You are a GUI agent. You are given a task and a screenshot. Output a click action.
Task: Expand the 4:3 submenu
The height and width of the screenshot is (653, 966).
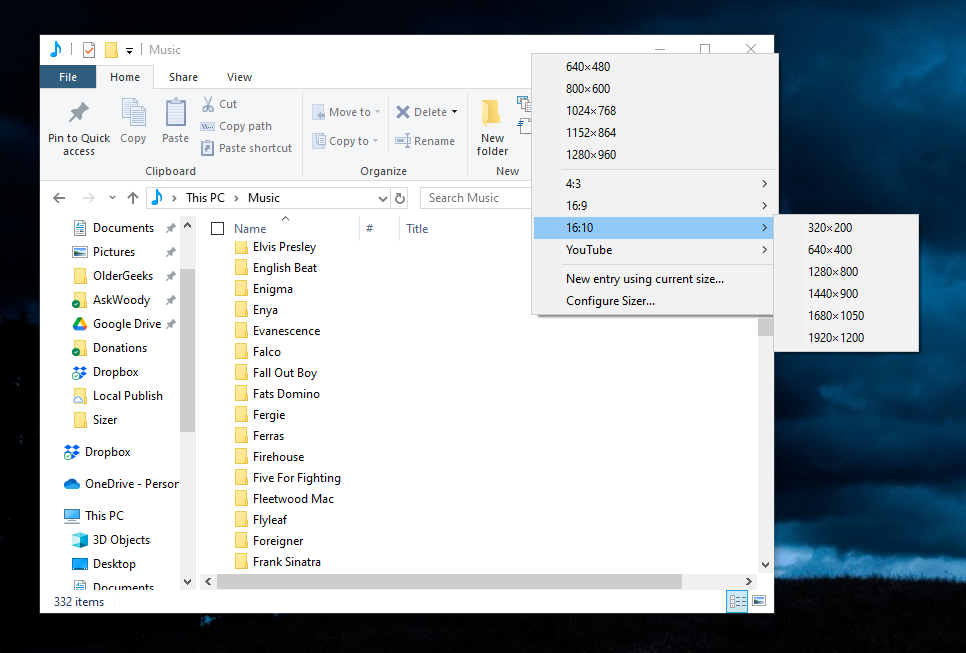coord(653,184)
